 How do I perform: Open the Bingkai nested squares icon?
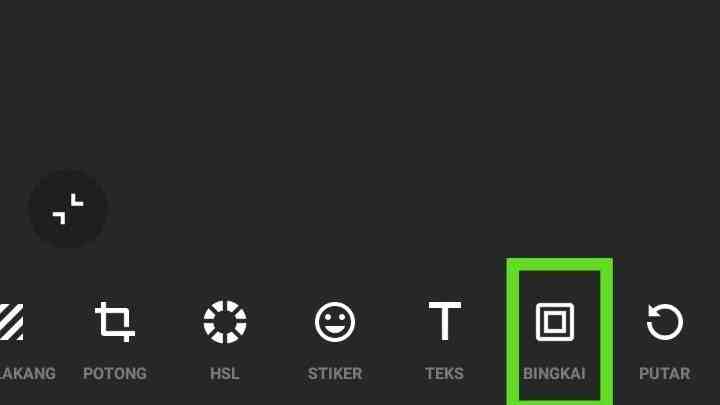click(x=555, y=322)
